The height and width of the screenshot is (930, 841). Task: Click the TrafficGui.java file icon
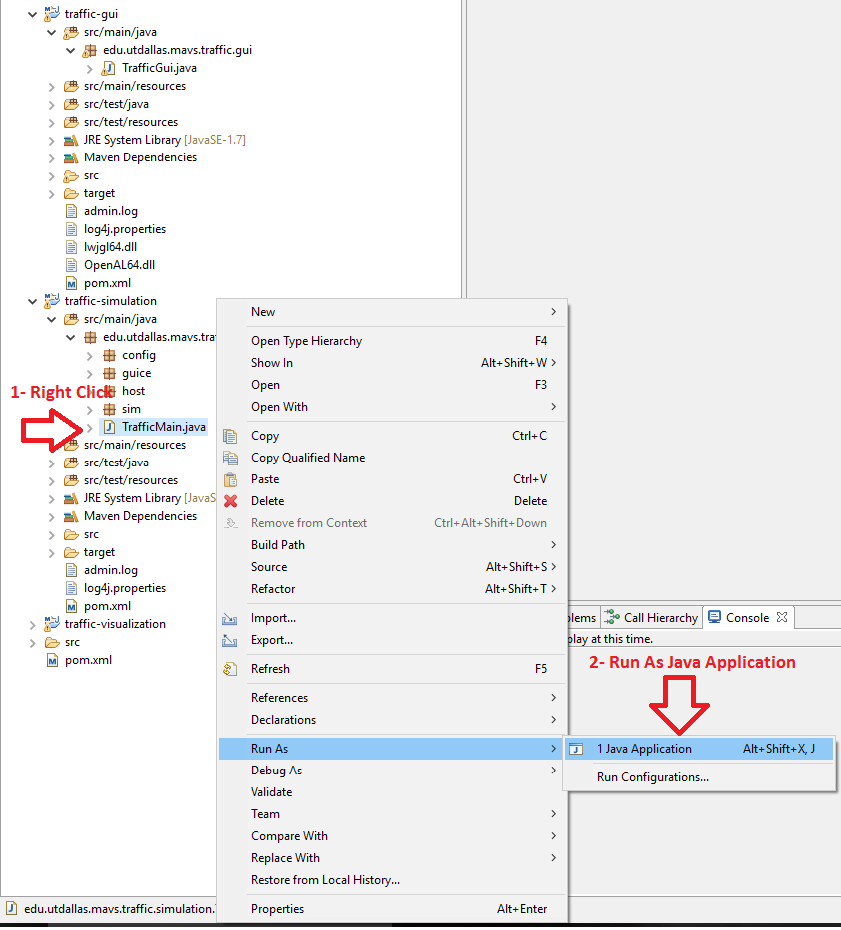[108, 68]
